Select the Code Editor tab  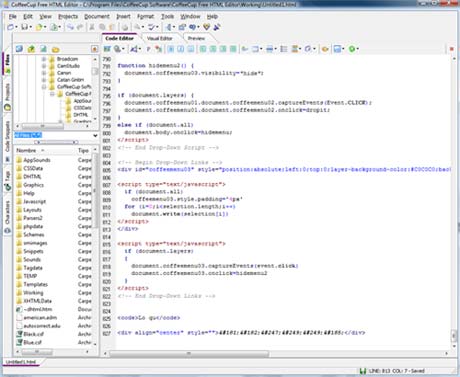tap(119, 38)
